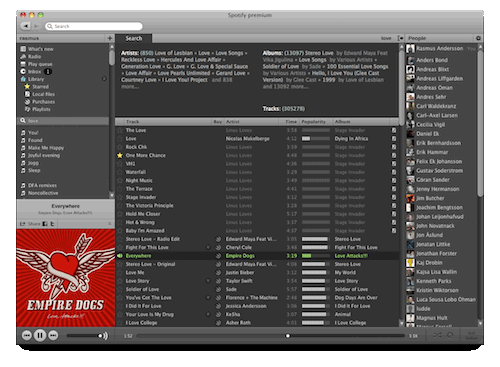Viewport: 500px width, 367px height.
Task: Share current track on Facebook
Action: point(45,224)
